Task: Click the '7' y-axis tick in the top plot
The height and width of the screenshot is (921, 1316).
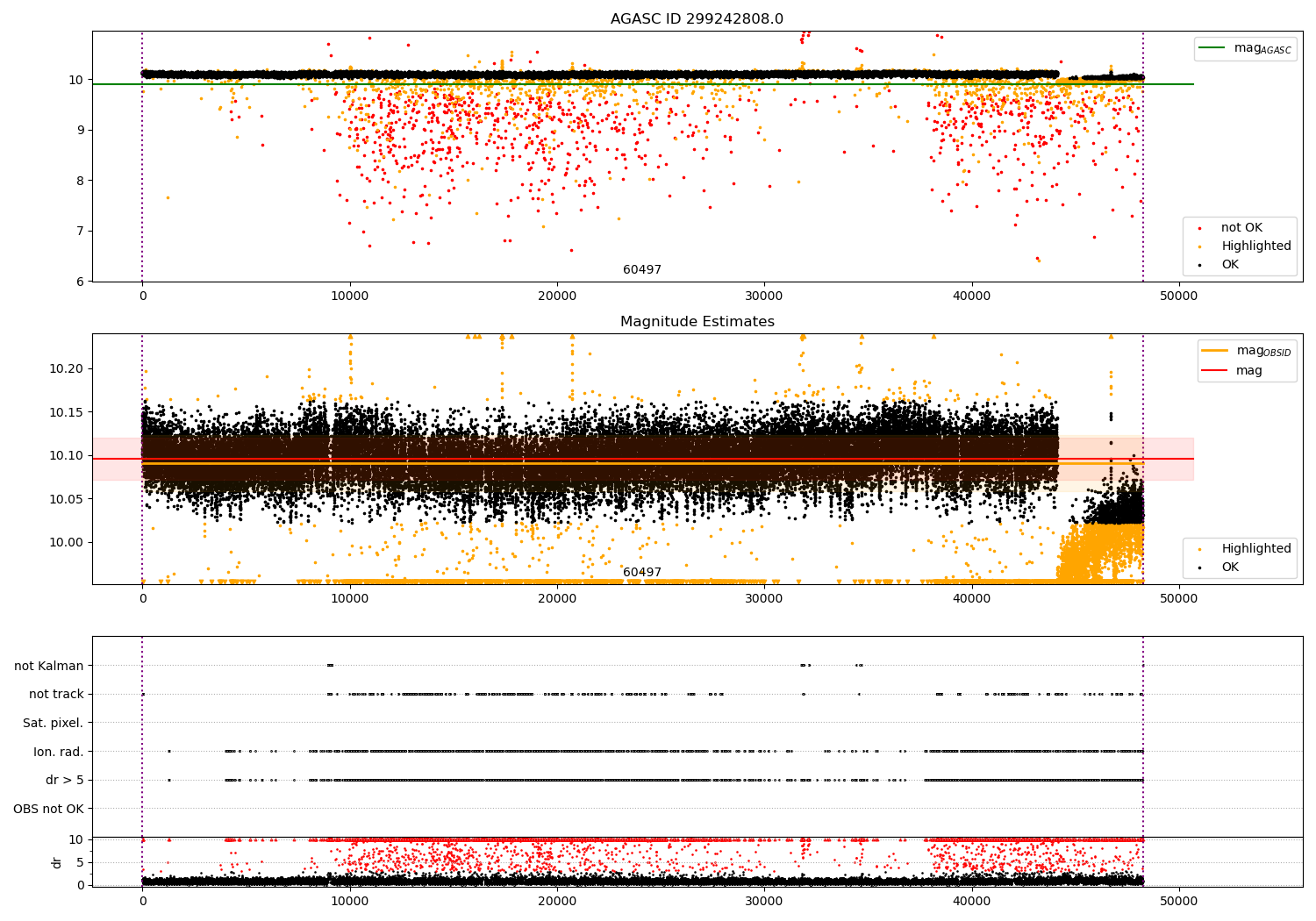Action: 80,231
